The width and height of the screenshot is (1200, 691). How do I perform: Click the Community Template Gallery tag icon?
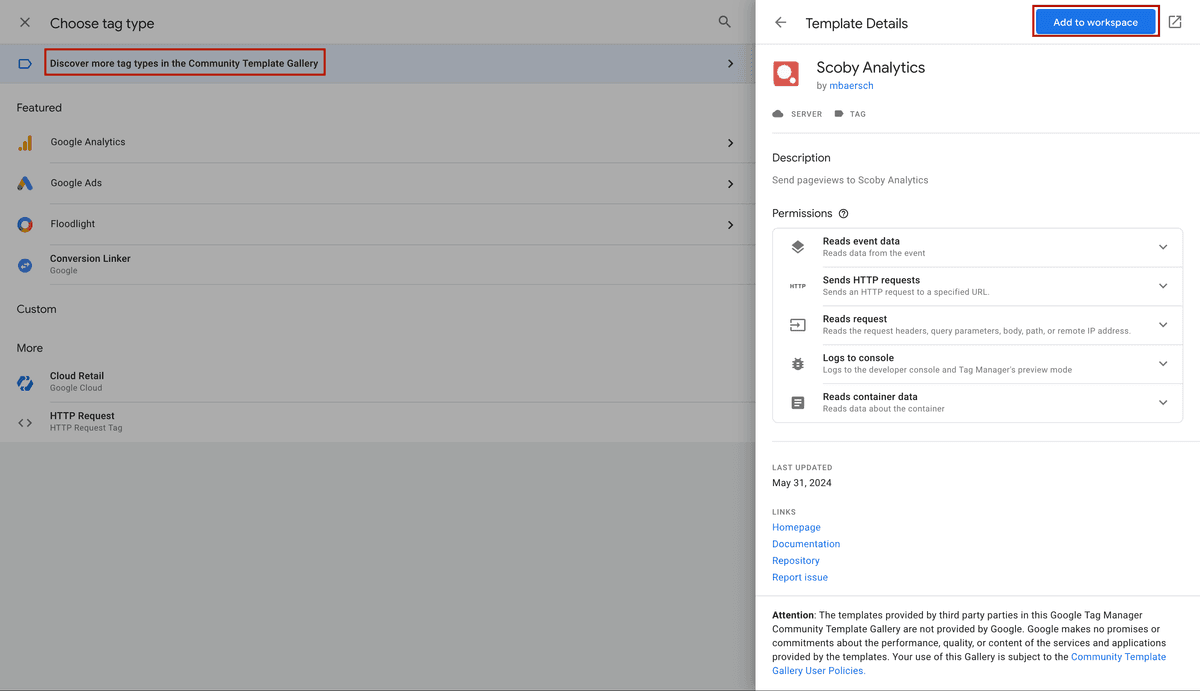(25, 64)
